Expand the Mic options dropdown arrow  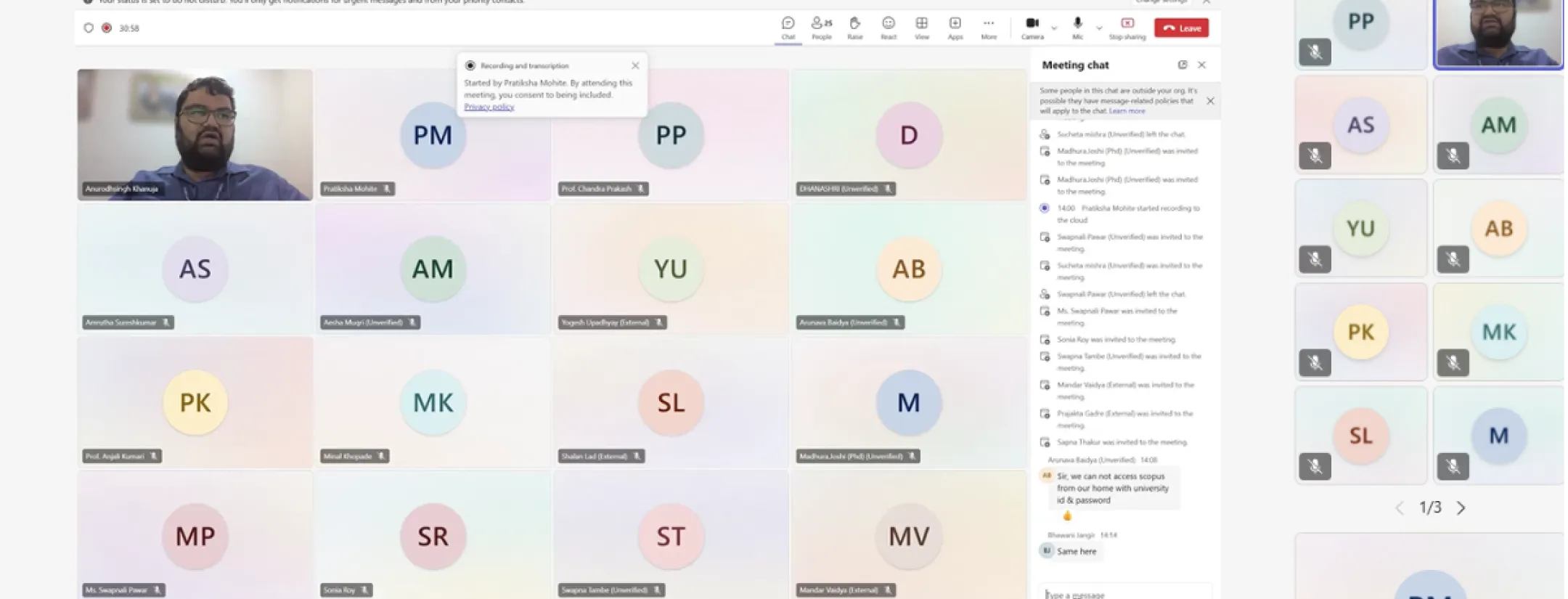tap(1099, 28)
